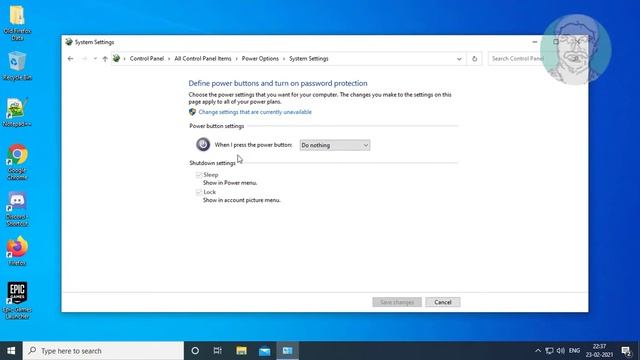Go up one level with up arrow
Viewport: 640px width, 360px height.
pyautogui.click(x=105, y=59)
